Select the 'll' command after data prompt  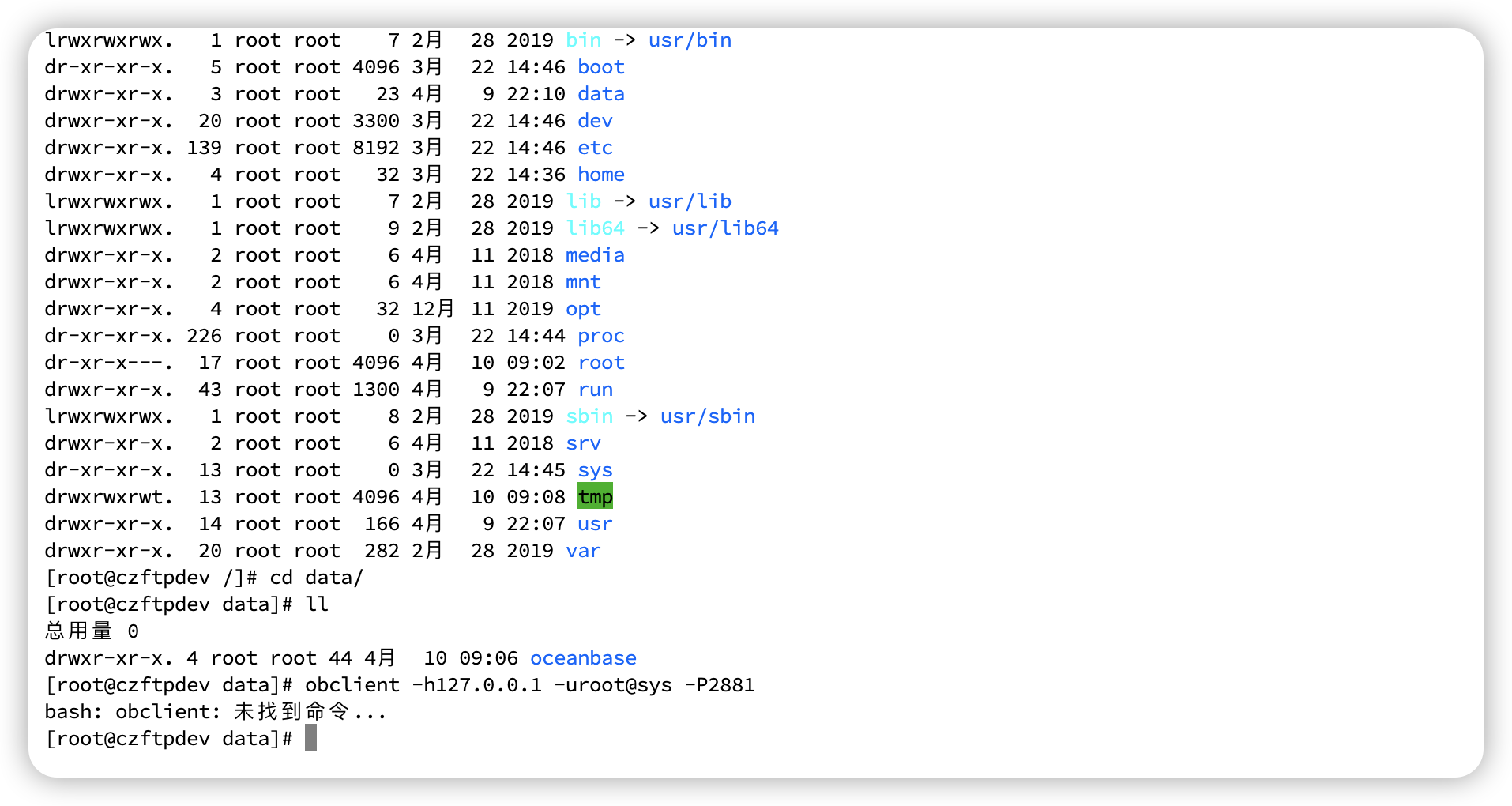coord(317,604)
